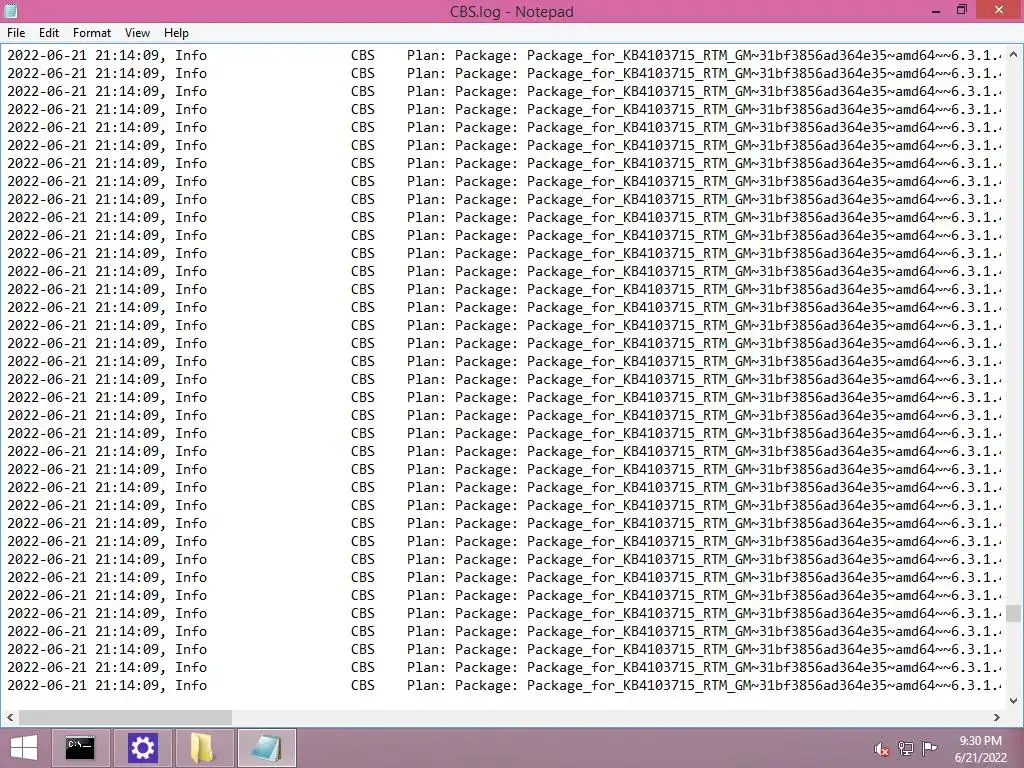The width and height of the screenshot is (1024, 768).
Task: Minimize the CBS.log Notepad window
Action: click(x=936, y=10)
